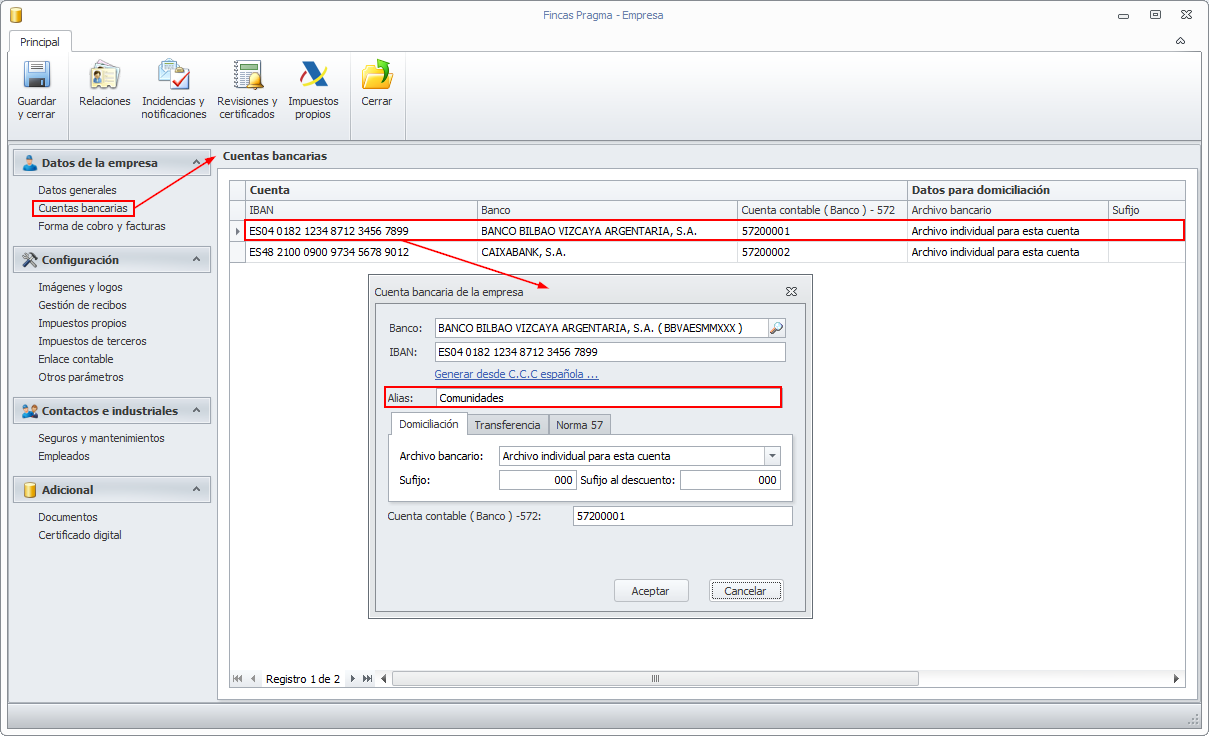
Task: Collapse the Contactos e industriales section
Action: [x=195, y=410]
